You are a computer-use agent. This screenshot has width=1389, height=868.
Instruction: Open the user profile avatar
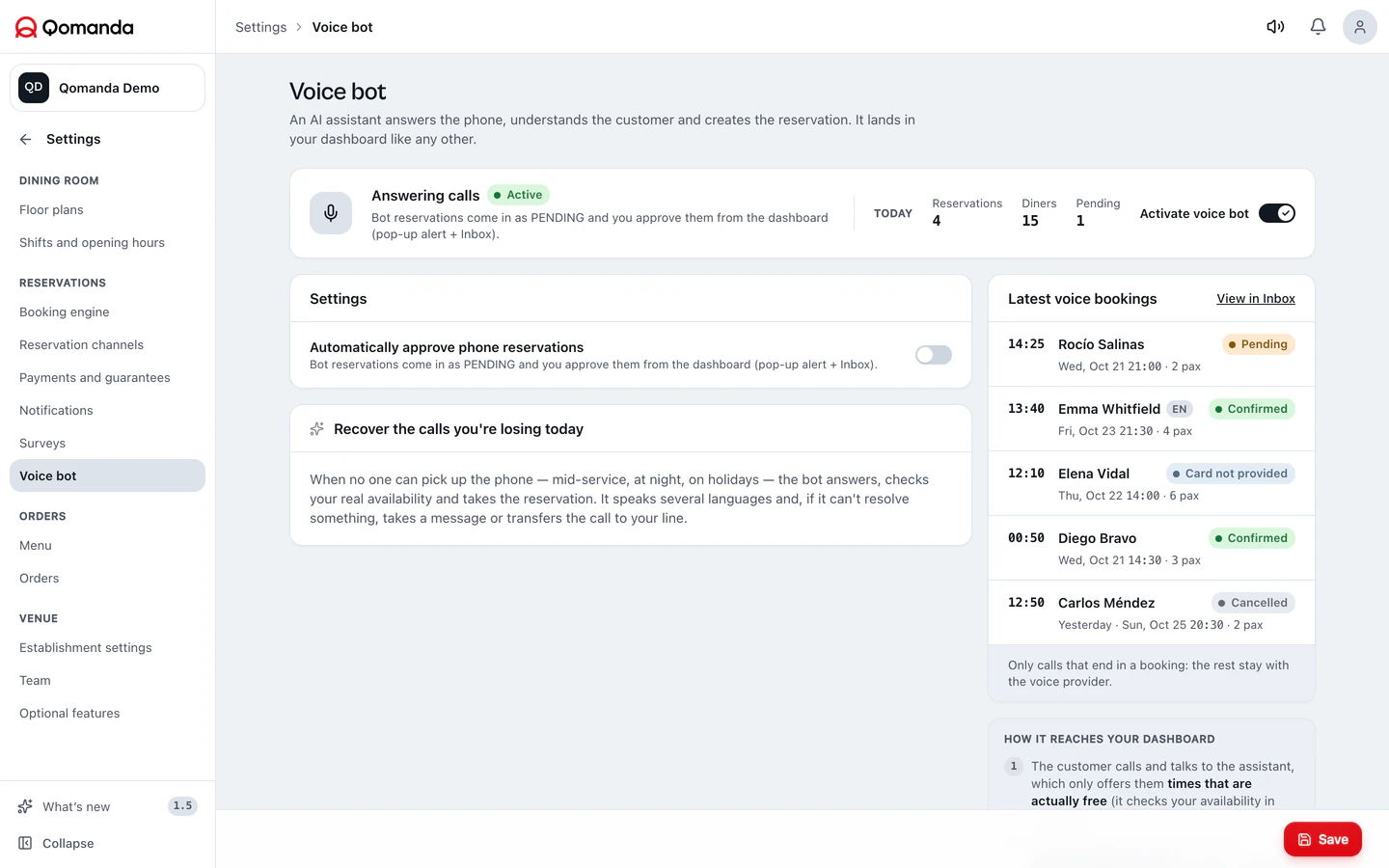tap(1360, 27)
